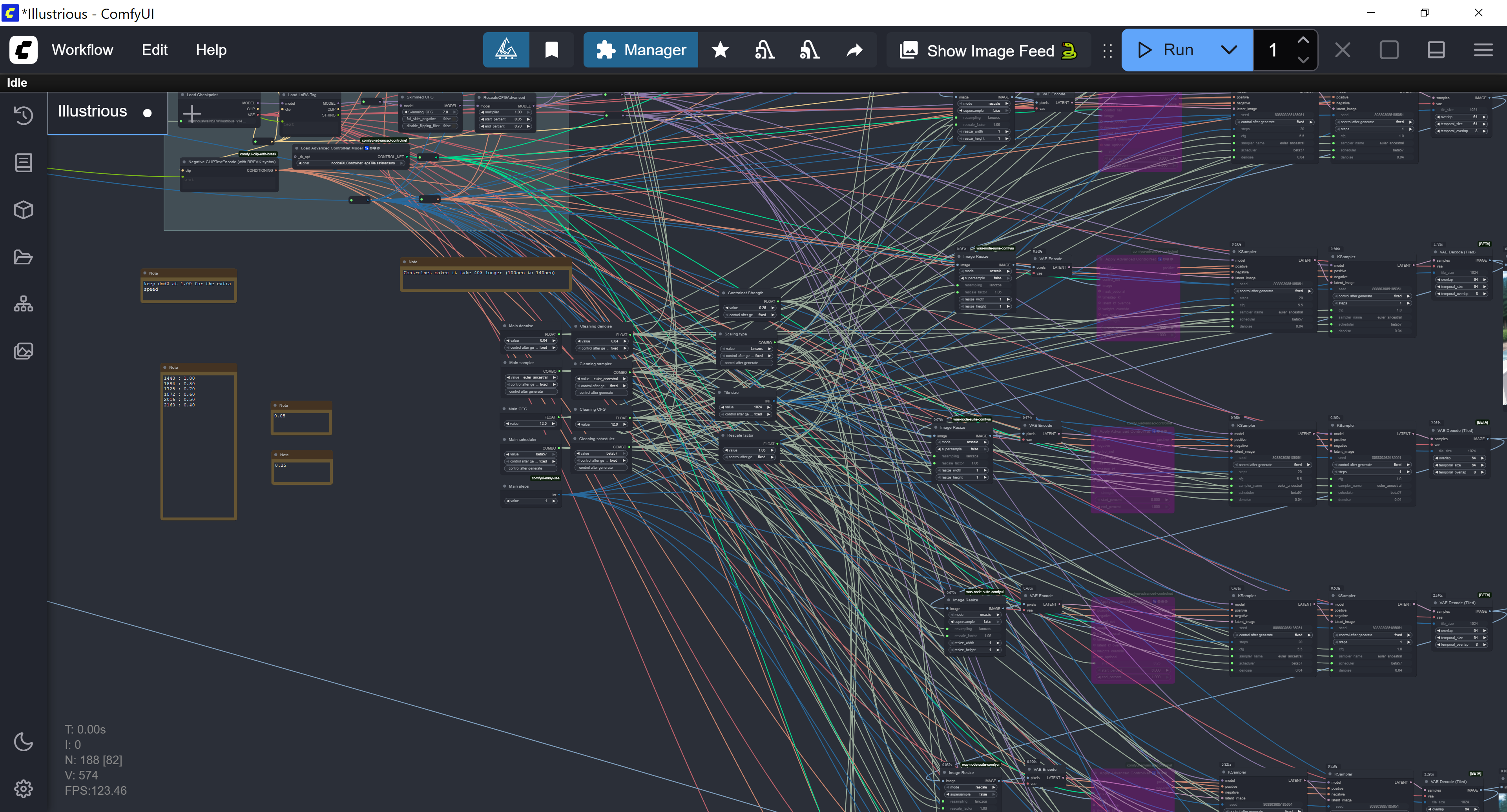Toggle dark mode with the moon icon
Screen dimensions: 1507x812
(x=24, y=742)
